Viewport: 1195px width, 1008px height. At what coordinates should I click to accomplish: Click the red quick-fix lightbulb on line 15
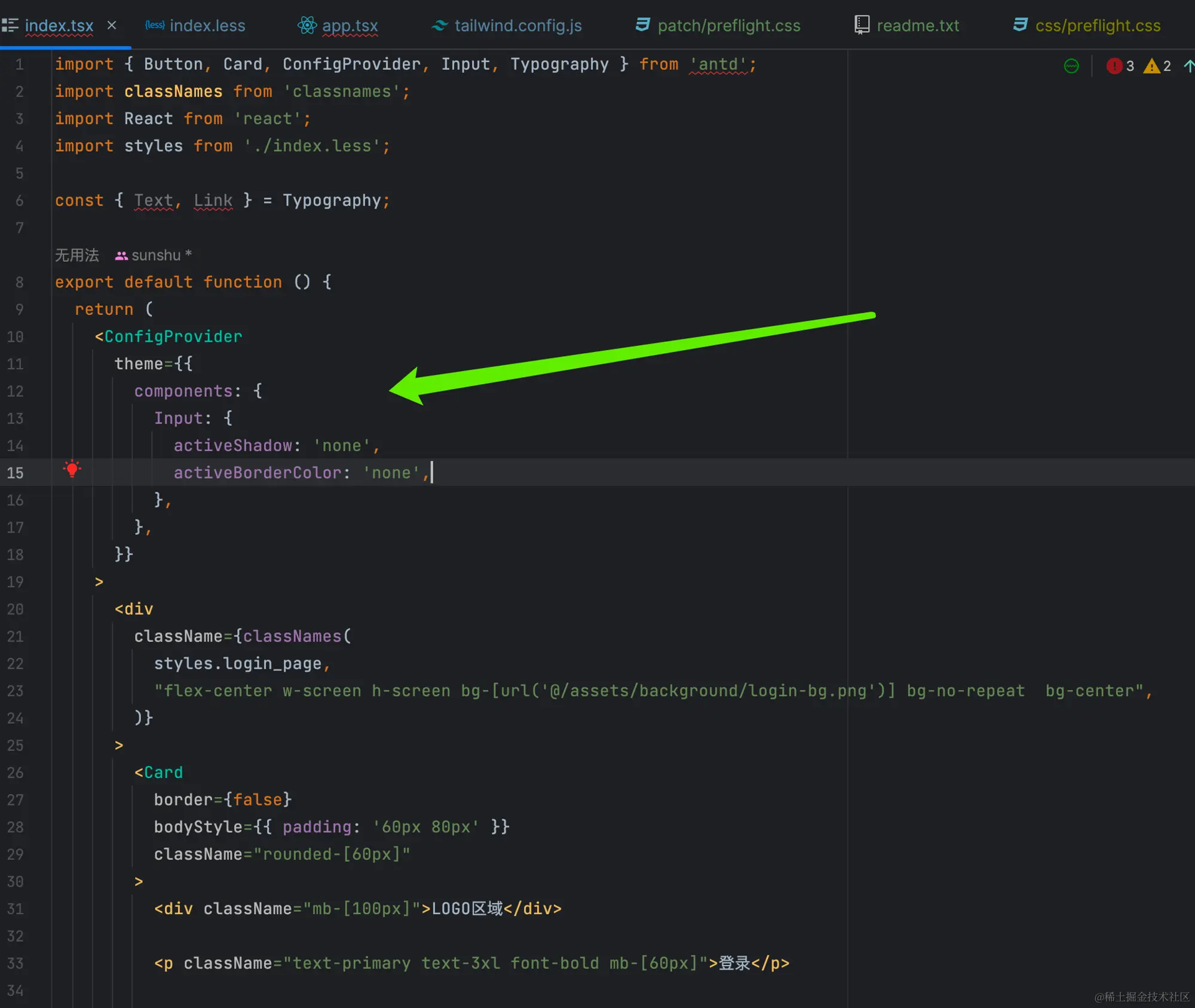72,470
